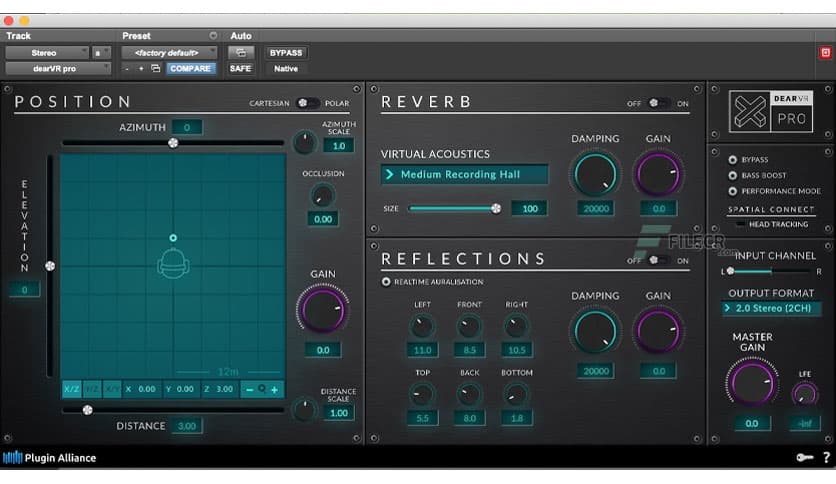Click the Reverb GAIN knob

point(658,174)
